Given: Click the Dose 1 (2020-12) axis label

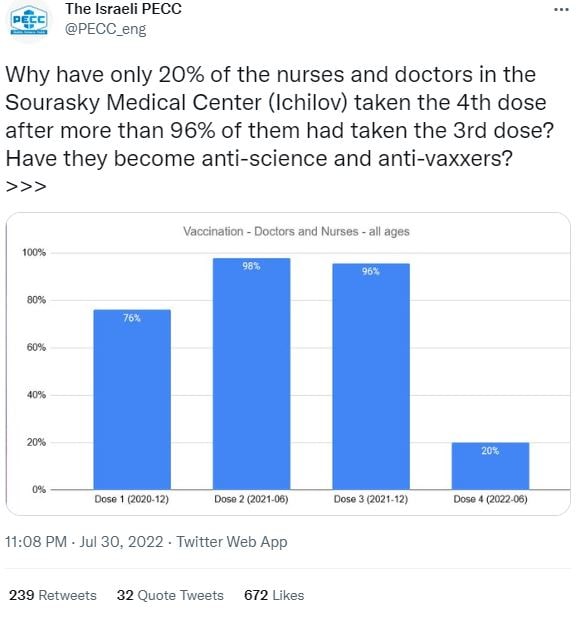Looking at the screenshot, I should pos(131,499).
